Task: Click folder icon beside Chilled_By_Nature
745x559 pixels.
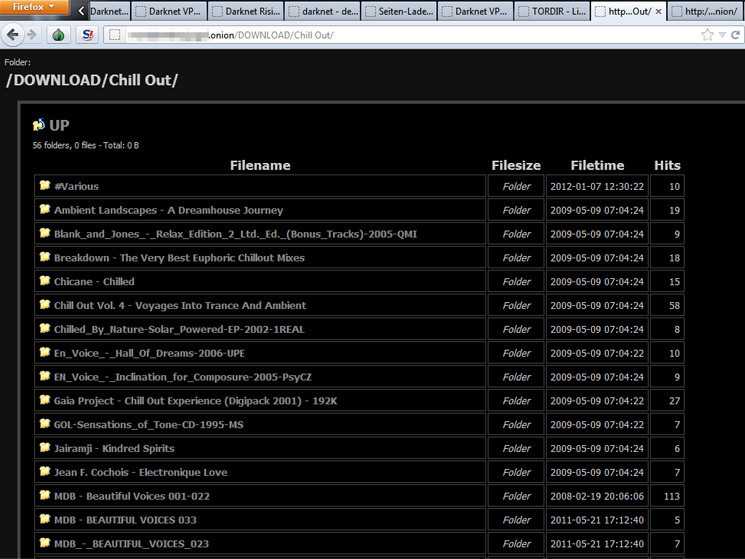Action: (x=45, y=328)
